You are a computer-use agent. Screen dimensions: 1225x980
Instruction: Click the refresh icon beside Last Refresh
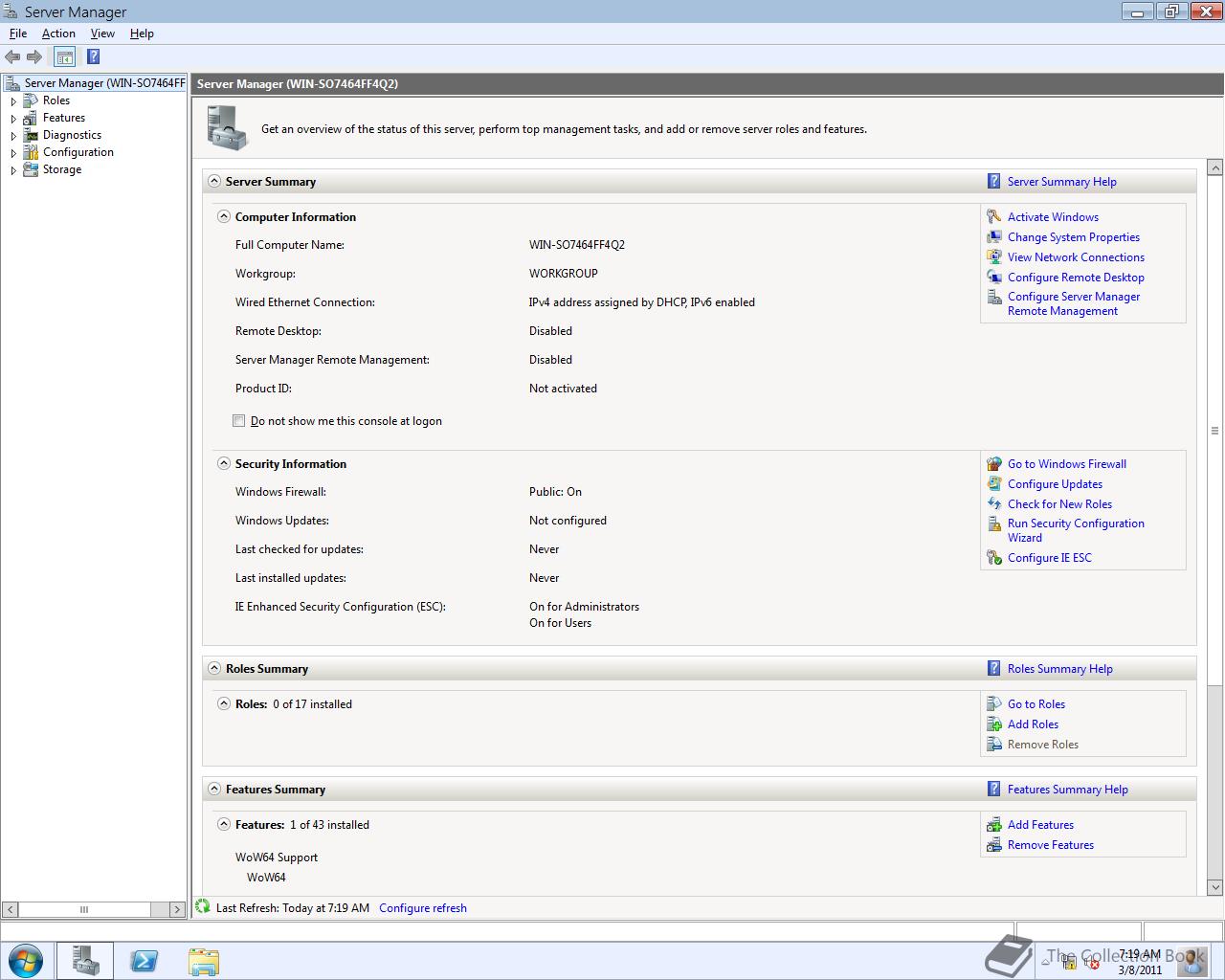[203, 906]
